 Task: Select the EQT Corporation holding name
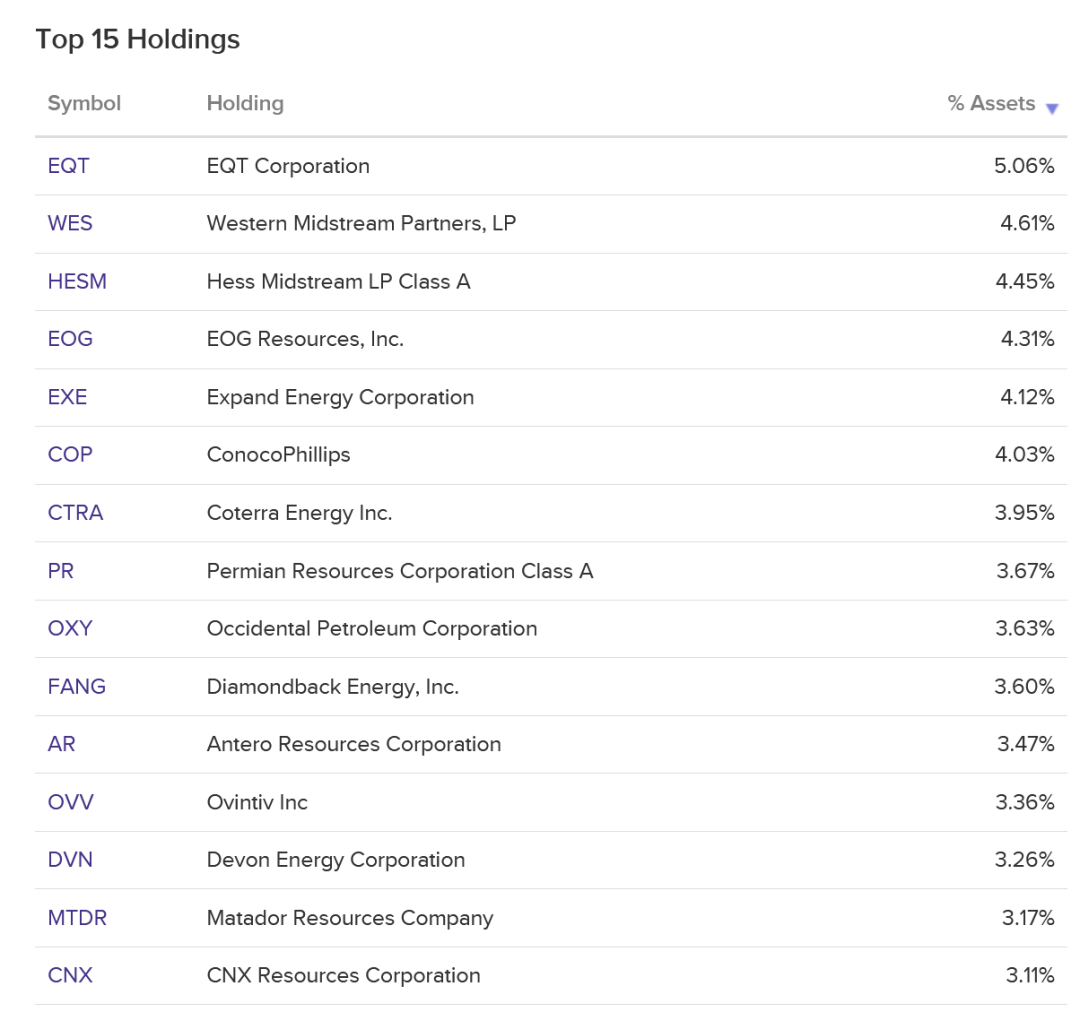288,166
